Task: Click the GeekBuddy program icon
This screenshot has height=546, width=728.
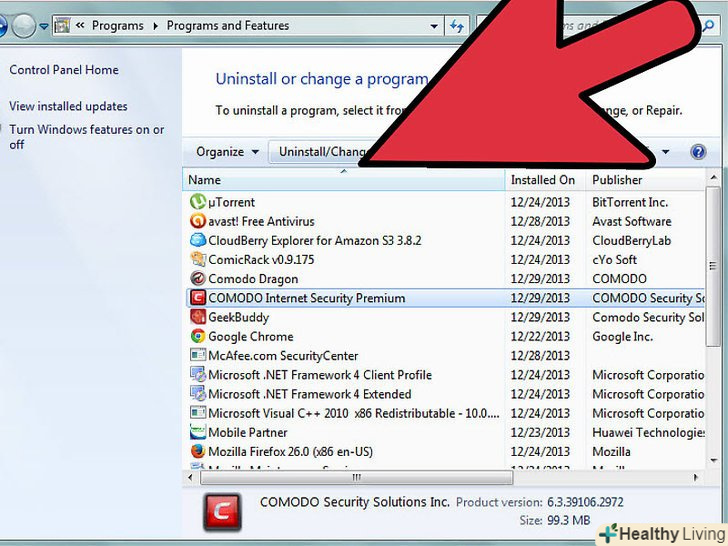Action: point(198,317)
